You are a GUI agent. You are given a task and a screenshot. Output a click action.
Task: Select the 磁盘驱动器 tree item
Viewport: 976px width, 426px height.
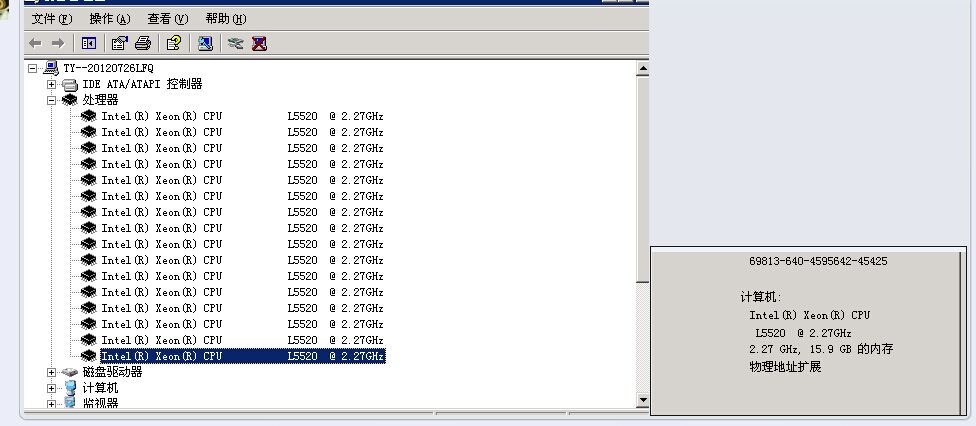tap(112, 372)
